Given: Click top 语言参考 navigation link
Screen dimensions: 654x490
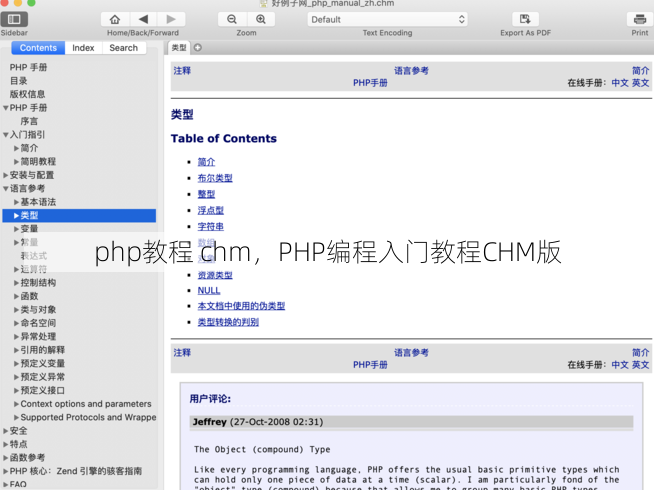Looking at the screenshot, I should click(x=411, y=71).
